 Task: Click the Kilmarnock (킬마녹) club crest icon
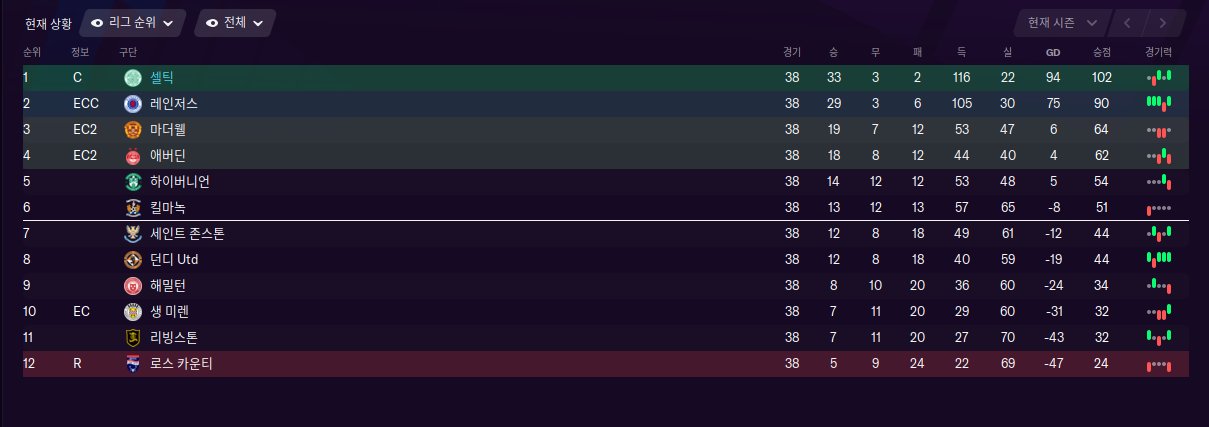tap(133, 207)
